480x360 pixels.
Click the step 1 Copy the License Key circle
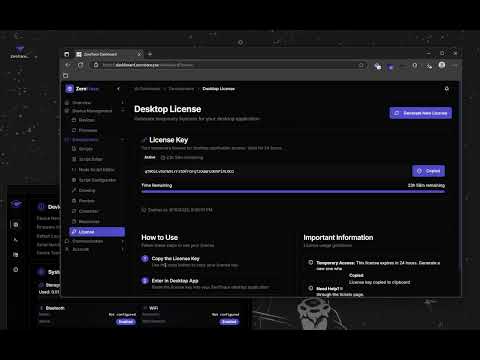point(145,259)
